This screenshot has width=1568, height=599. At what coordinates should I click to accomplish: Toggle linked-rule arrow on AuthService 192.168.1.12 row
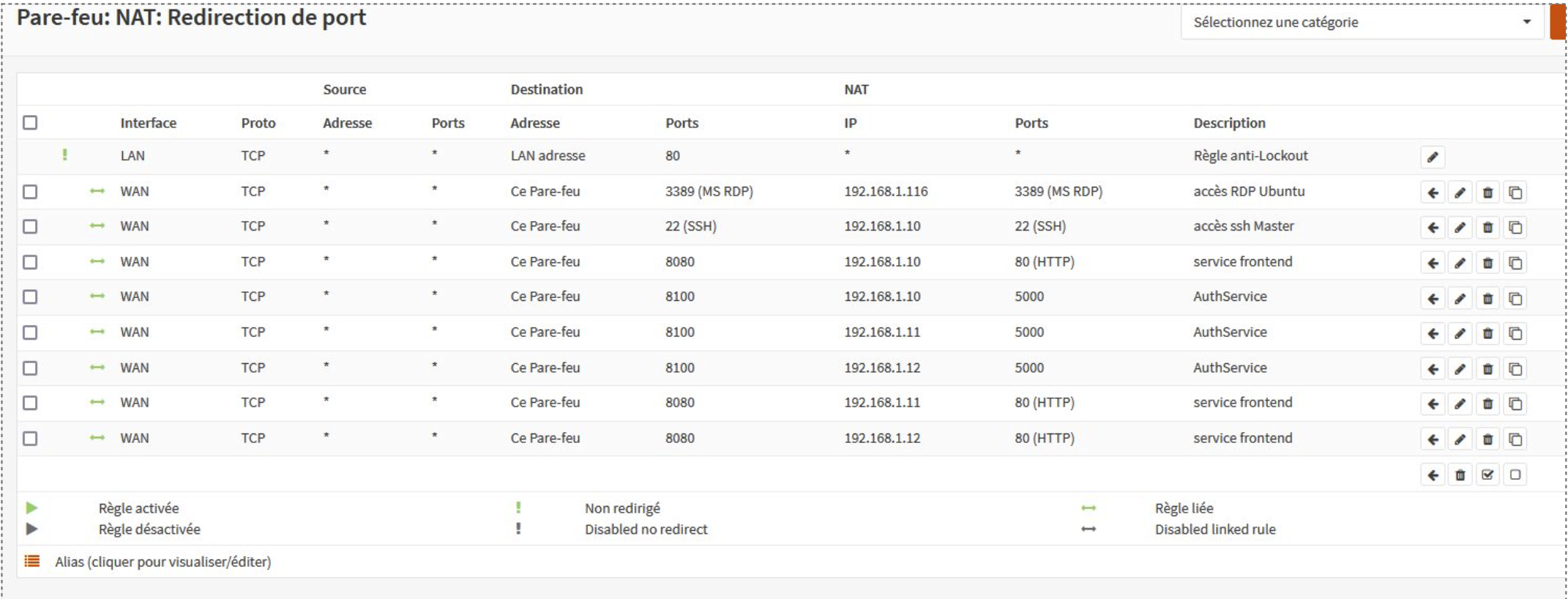[x=97, y=368]
